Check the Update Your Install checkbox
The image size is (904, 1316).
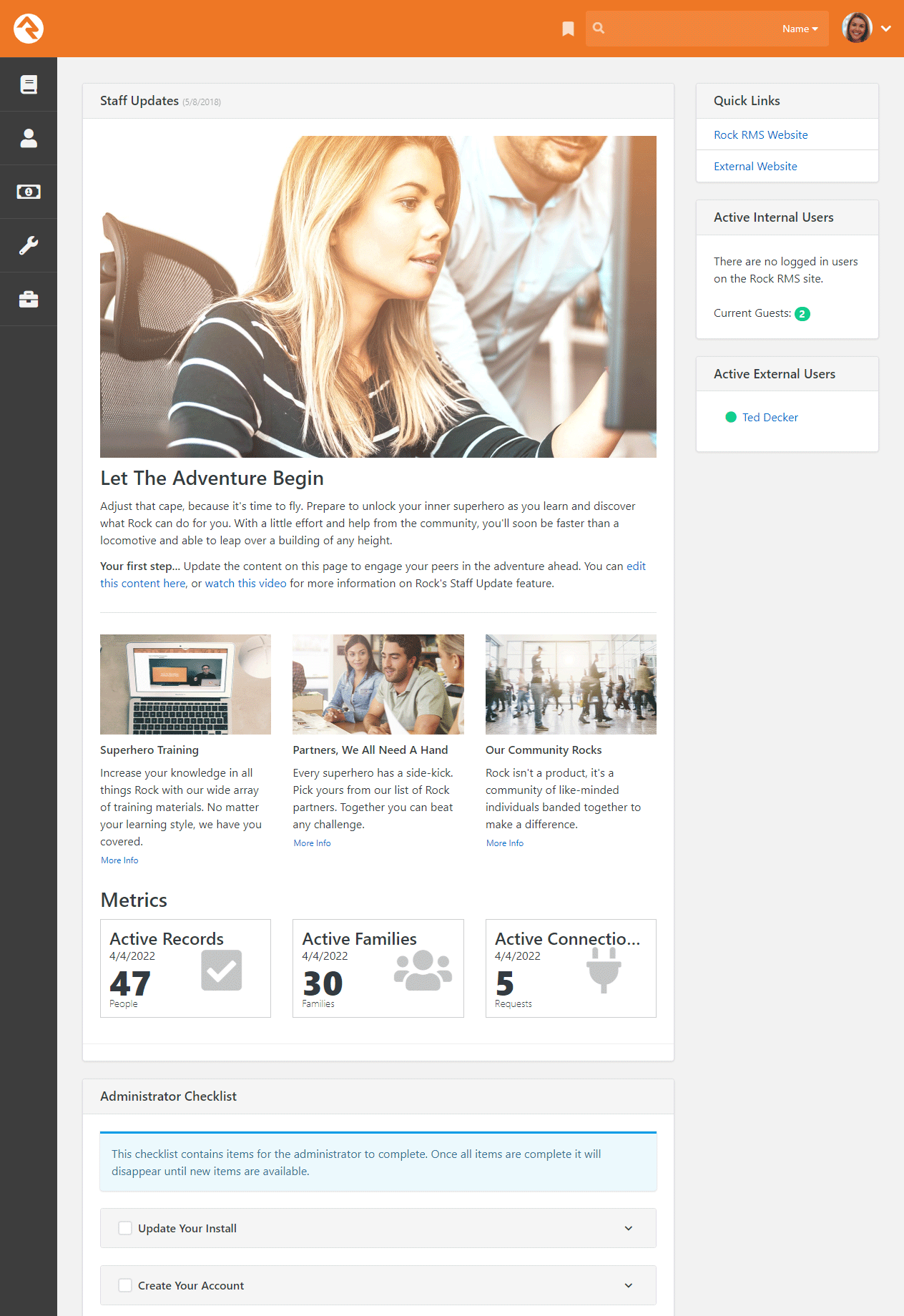(x=125, y=1228)
